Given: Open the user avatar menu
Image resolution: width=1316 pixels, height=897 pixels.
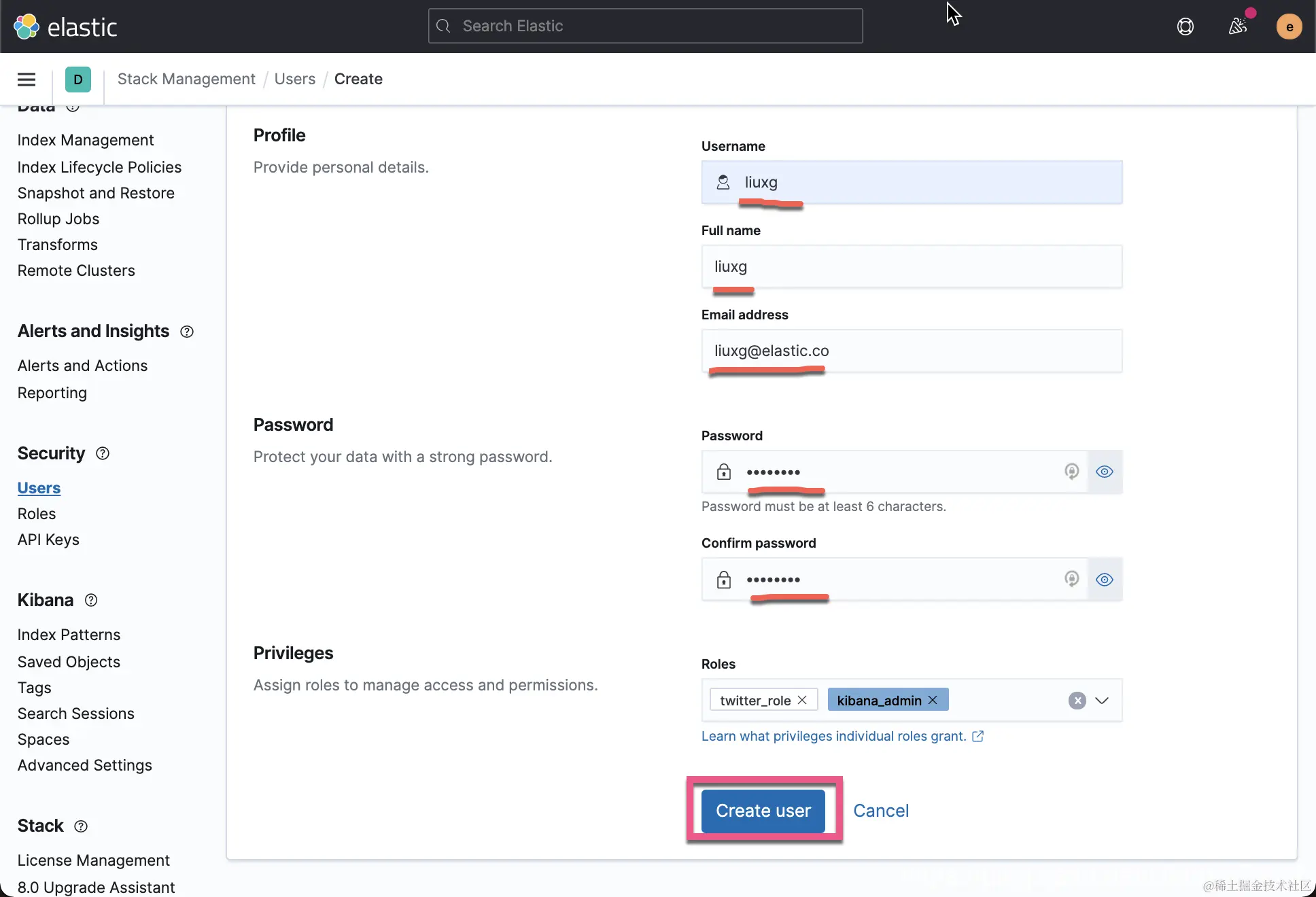Looking at the screenshot, I should 1289,27.
